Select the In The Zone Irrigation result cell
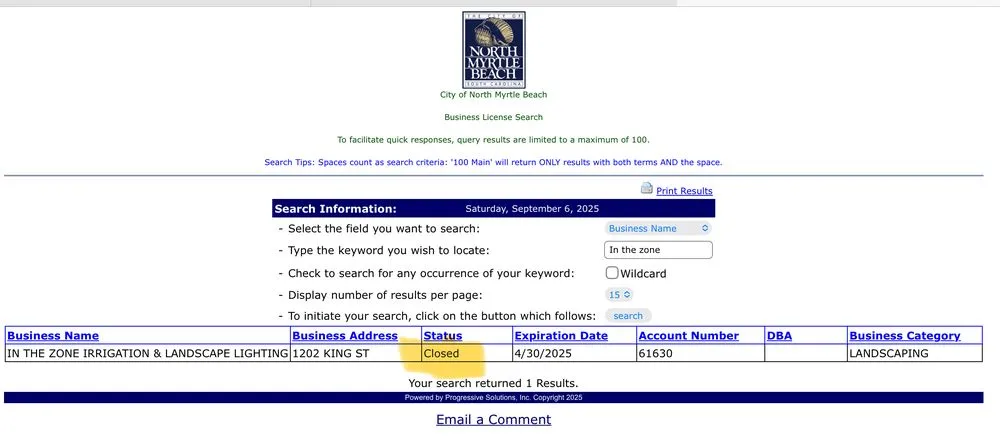1000x441 pixels. coord(147,354)
